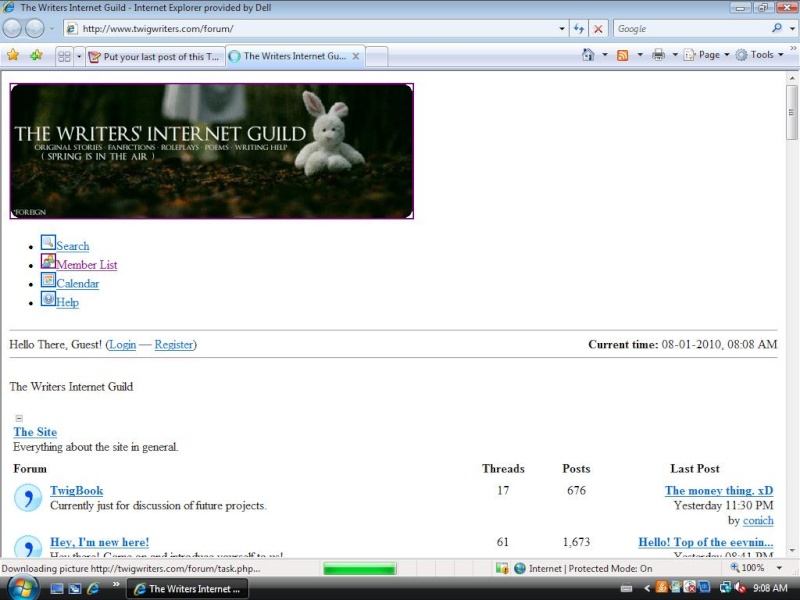Open the Page menu

[x=706, y=55]
